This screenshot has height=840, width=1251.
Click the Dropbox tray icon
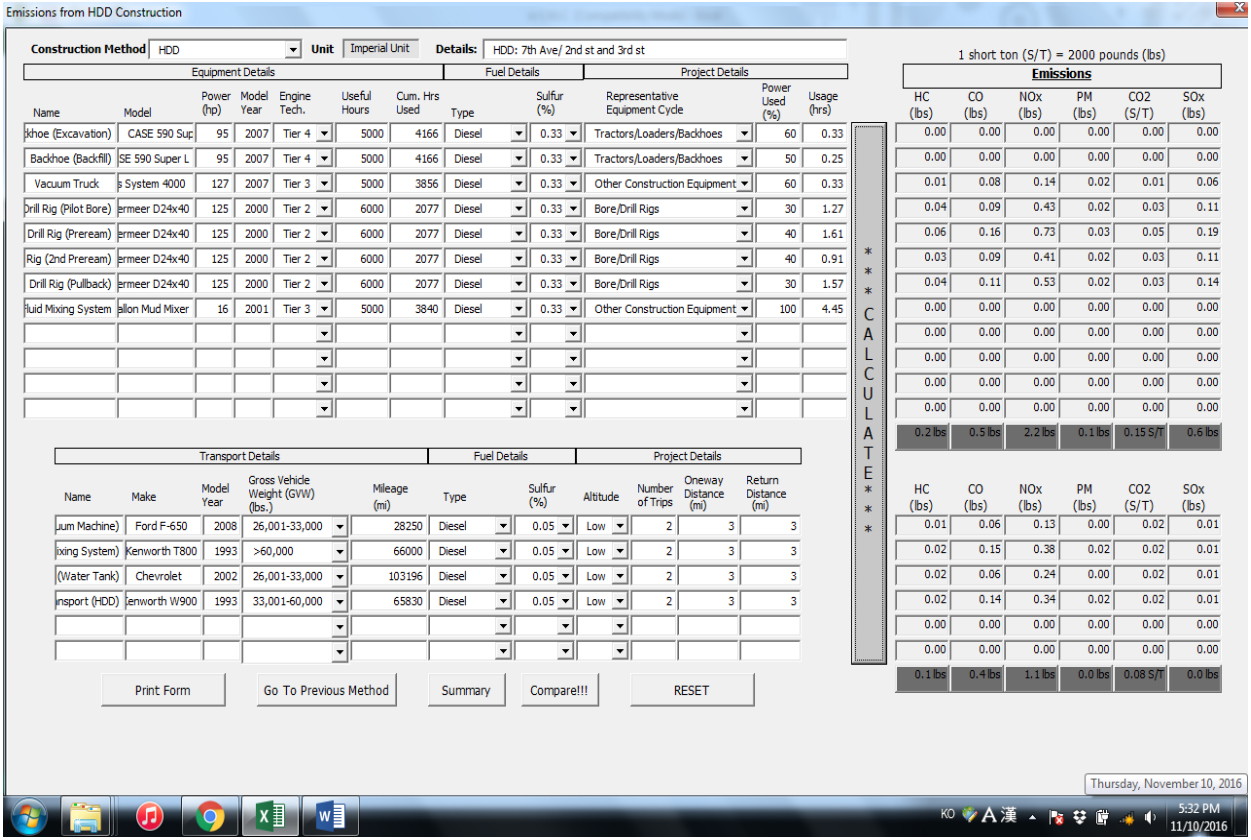1079,816
